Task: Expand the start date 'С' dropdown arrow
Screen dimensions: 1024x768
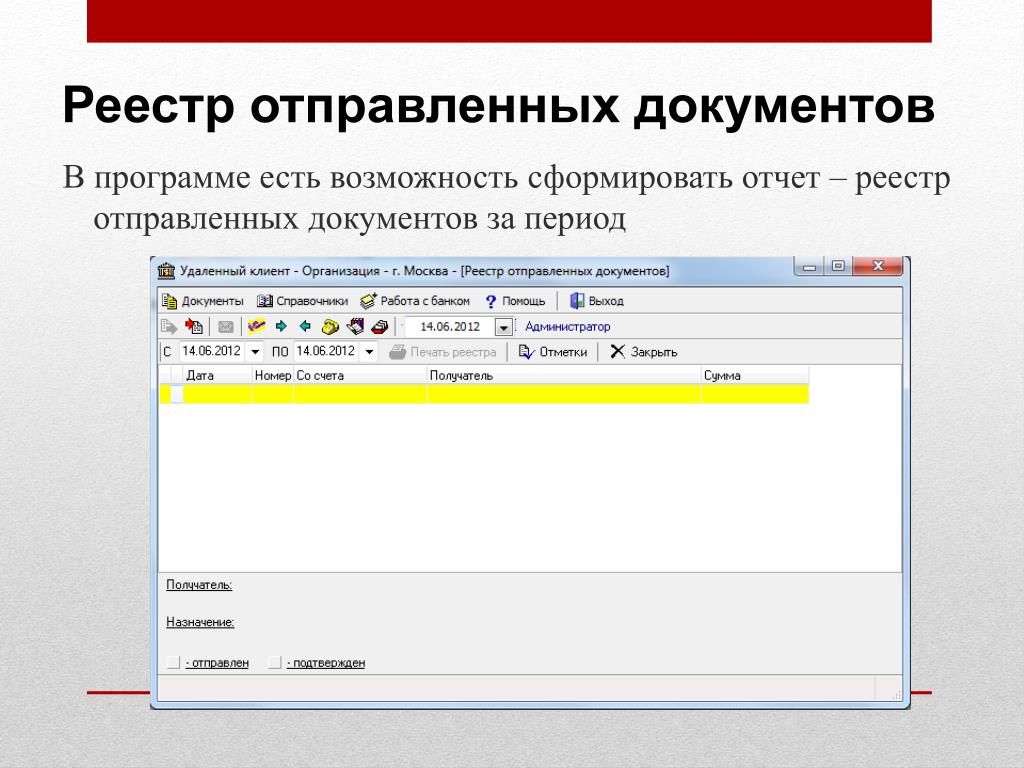Action: pyautogui.click(x=255, y=352)
